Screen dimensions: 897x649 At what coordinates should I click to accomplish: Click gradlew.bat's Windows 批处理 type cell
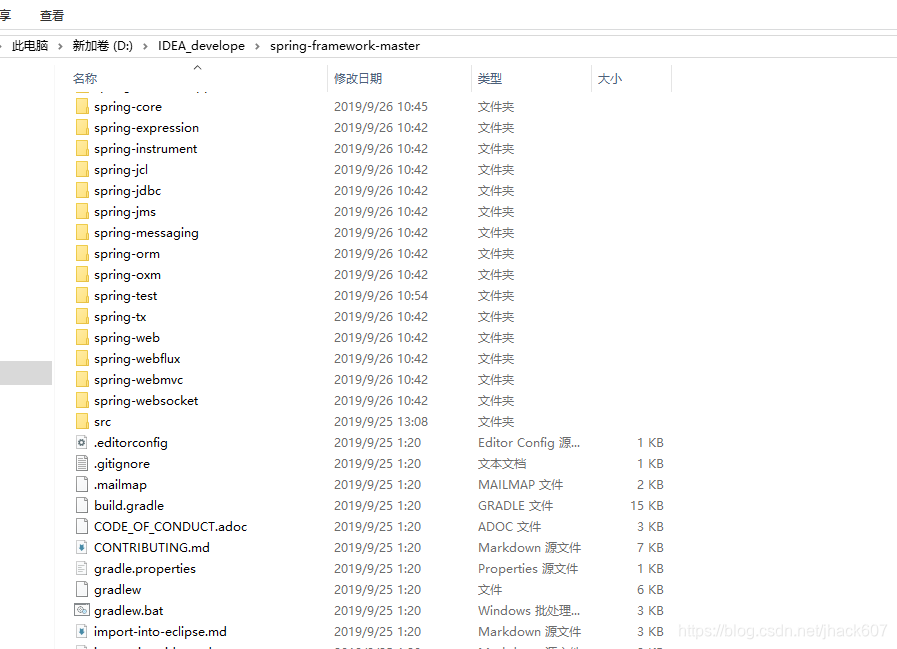(x=529, y=611)
